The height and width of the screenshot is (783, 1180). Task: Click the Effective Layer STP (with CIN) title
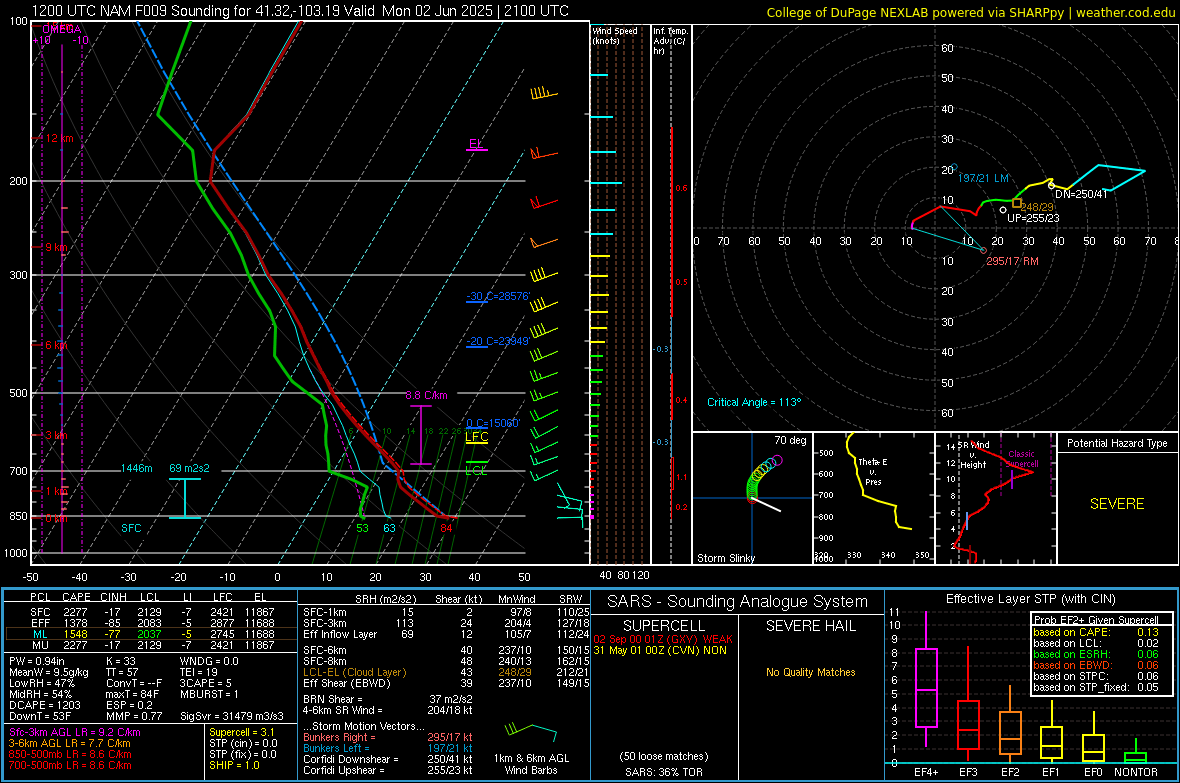1030,599
